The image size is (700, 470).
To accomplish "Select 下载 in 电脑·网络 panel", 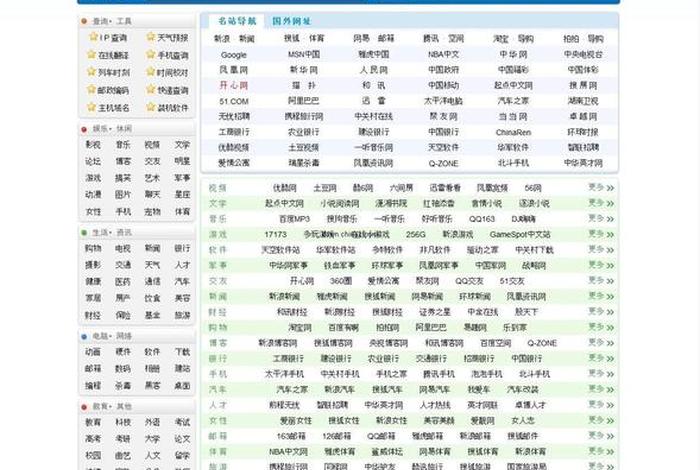I will pos(182,352).
